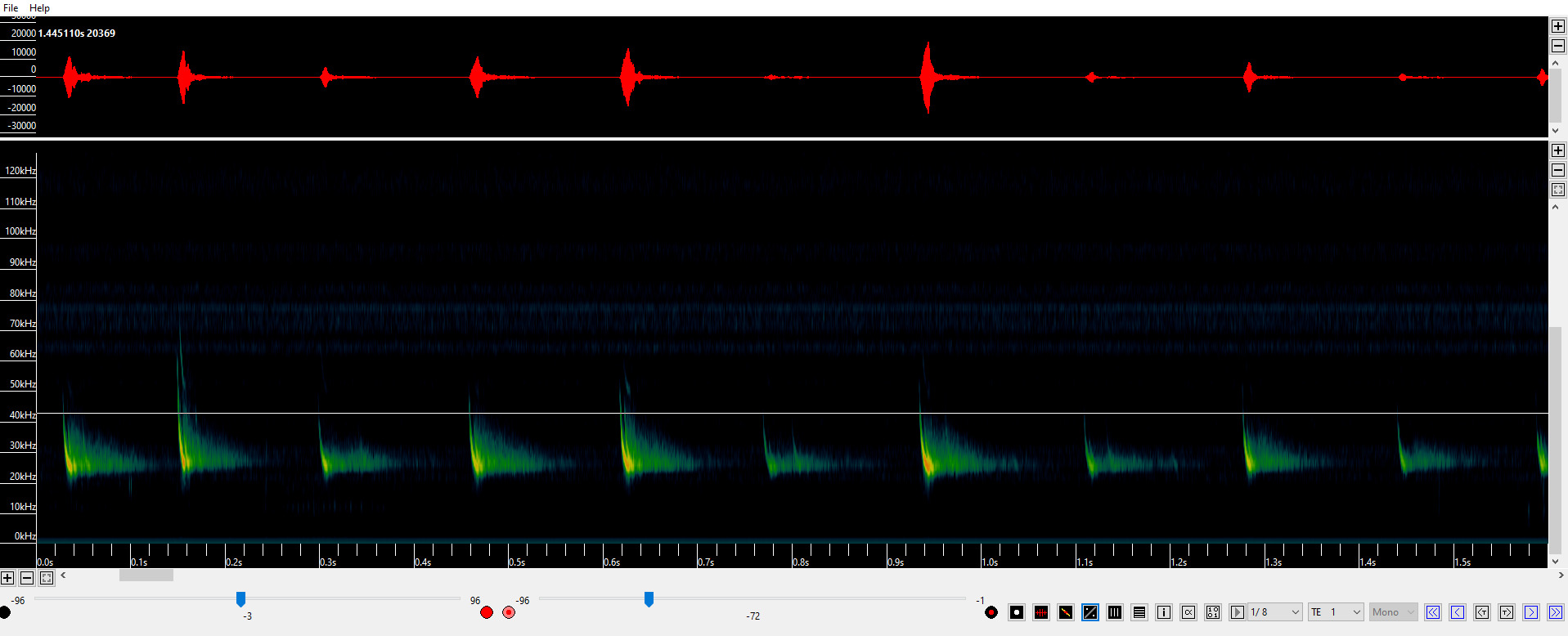
Task: Open the Help menu
Action: (39, 8)
